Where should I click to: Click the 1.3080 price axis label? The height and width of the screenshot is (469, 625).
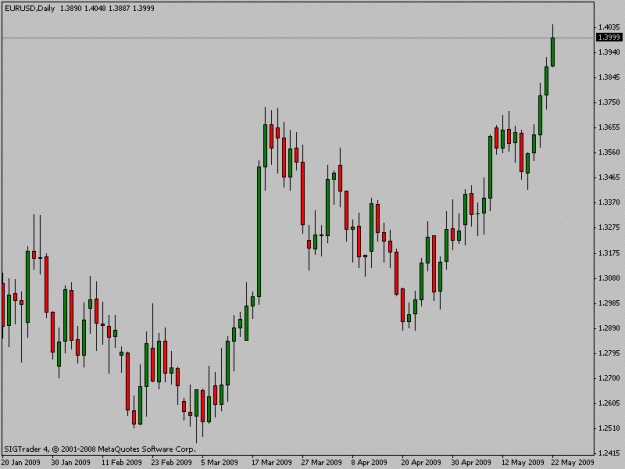[x=609, y=278]
